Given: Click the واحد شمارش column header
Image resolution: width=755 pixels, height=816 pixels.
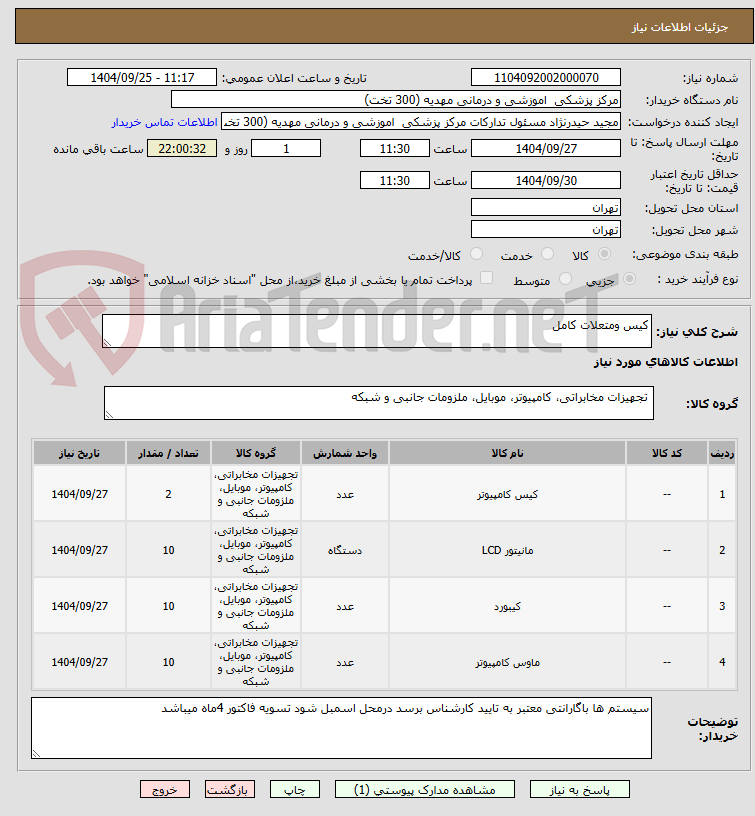Looking at the screenshot, I should coord(345,453).
